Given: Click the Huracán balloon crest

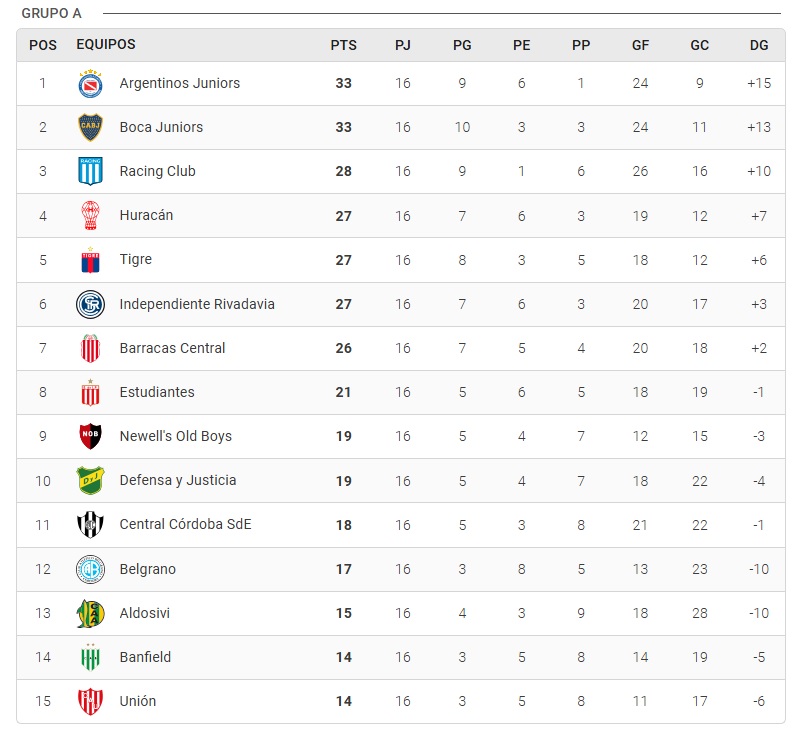Looking at the screenshot, I should point(91,216).
